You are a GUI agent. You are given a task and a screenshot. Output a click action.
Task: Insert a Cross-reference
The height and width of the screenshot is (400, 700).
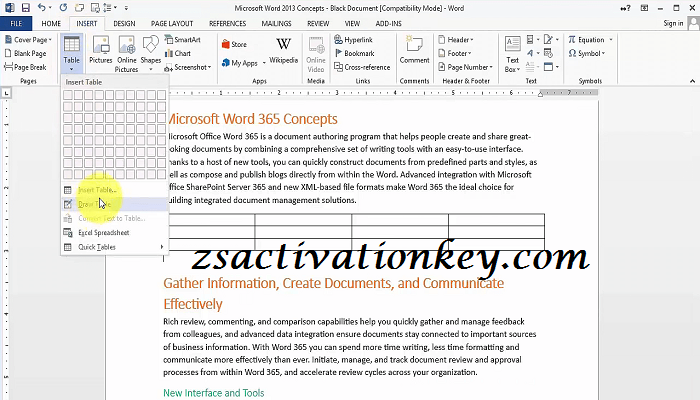coord(362,67)
